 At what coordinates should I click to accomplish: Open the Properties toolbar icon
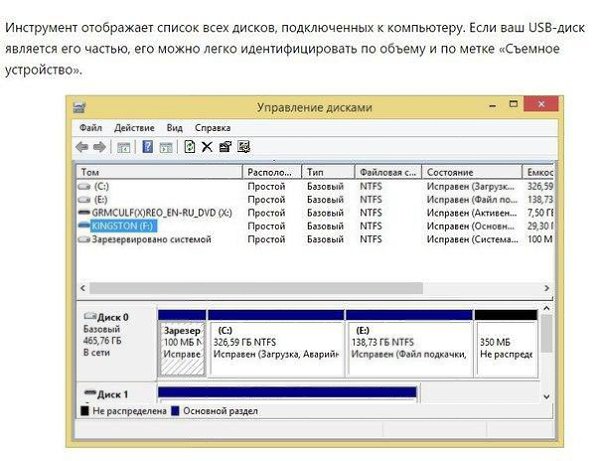click(225, 147)
